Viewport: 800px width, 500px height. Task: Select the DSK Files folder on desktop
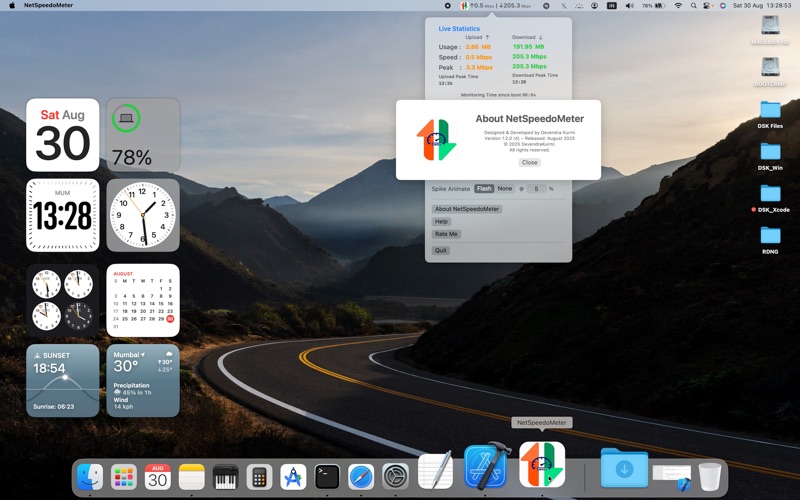[x=770, y=114]
